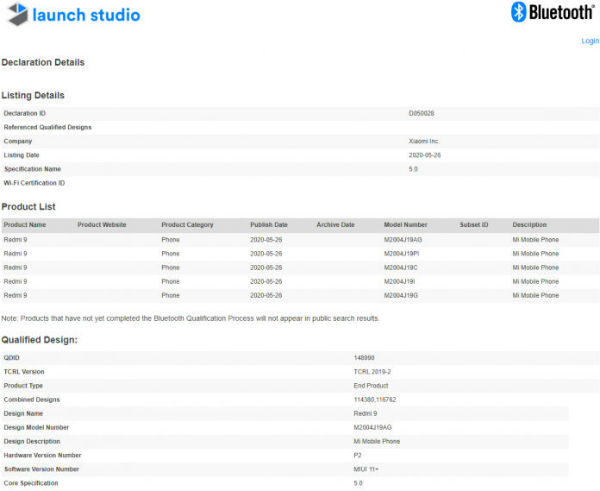Image resolution: width=600 pixels, height=491 pixels.
Task: Click the 'Listing Details' heading
Action: 33,95
